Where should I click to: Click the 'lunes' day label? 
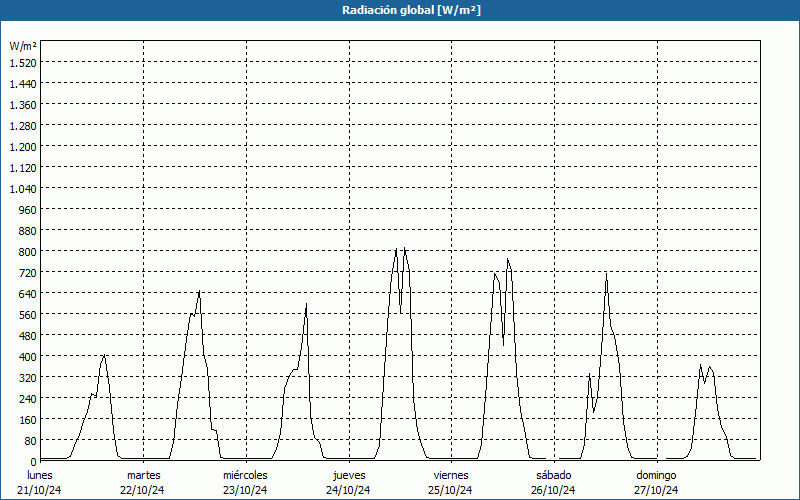coord(40,475)
